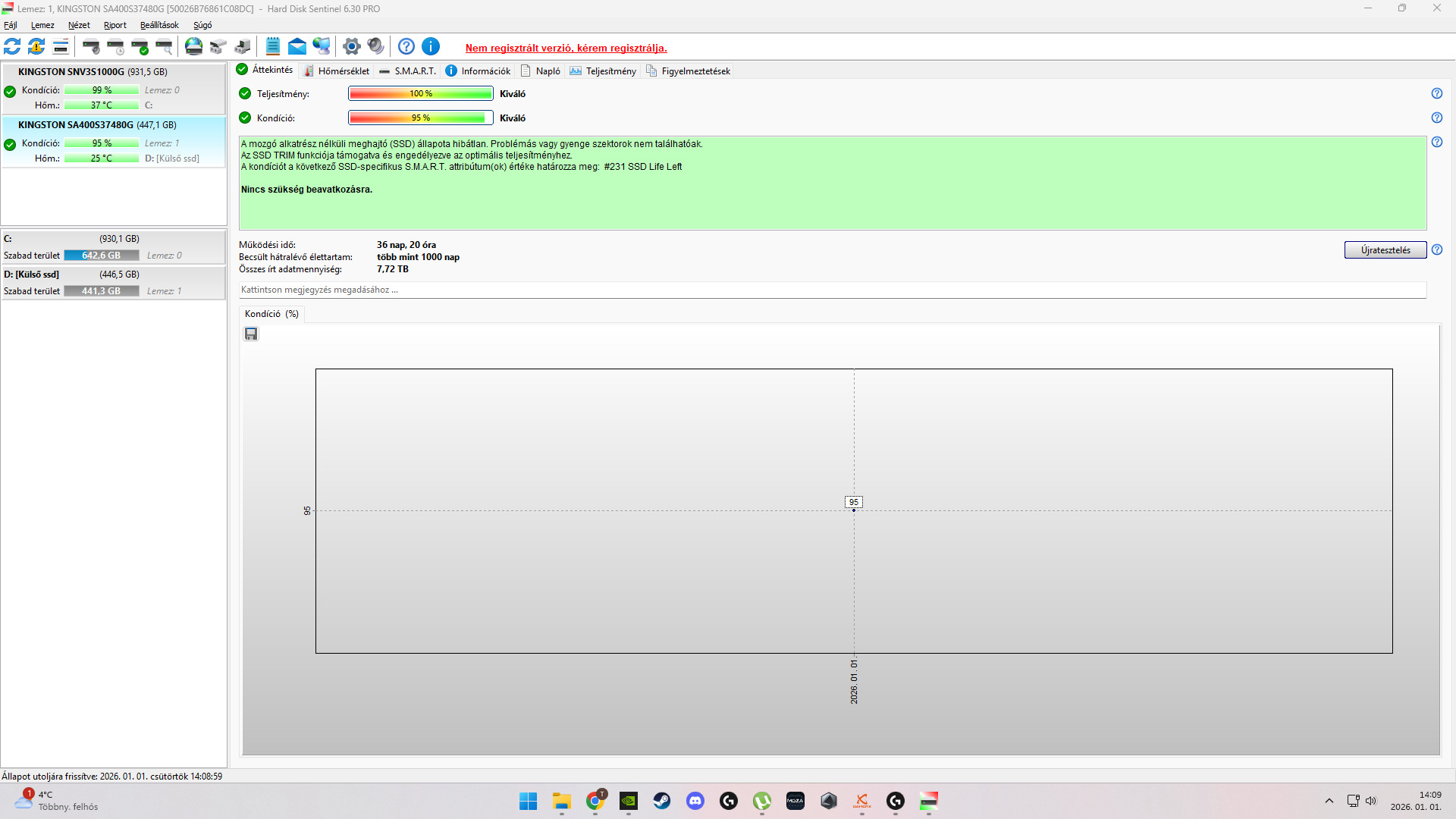The height and width of the screenshot is (819, 1456).
Task: Click the Kondíció 95% progress bar
Action: [420, 118]
